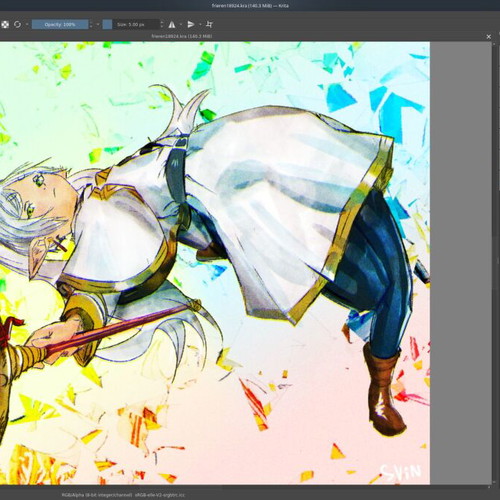The height and width of the screenshot is (500, 500).
Task: Enable the Wrap Around Mode icon
Action: (x=209, y=24)
